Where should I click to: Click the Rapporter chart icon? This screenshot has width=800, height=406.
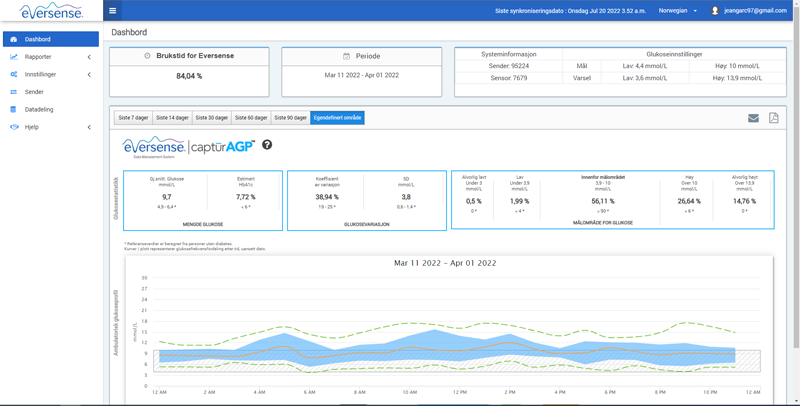tap(14, 57)
